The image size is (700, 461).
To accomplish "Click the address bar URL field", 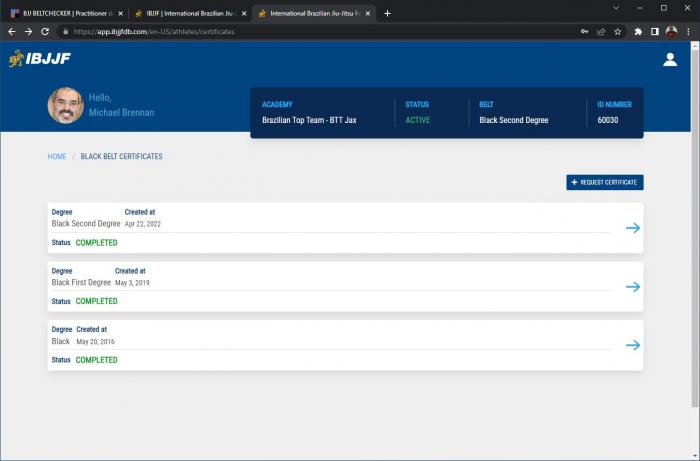I will pos(300,32).
